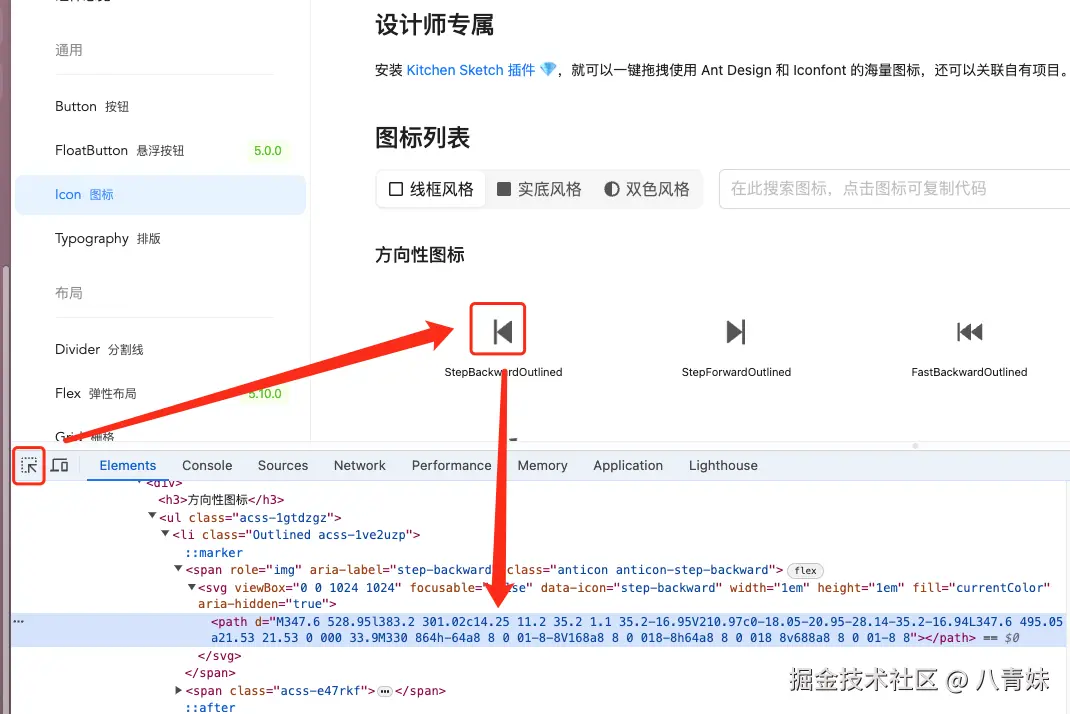1070x714 pixels.
Task: Select the 线框风格 outlined style option
Action: click(x=431, y=189)
